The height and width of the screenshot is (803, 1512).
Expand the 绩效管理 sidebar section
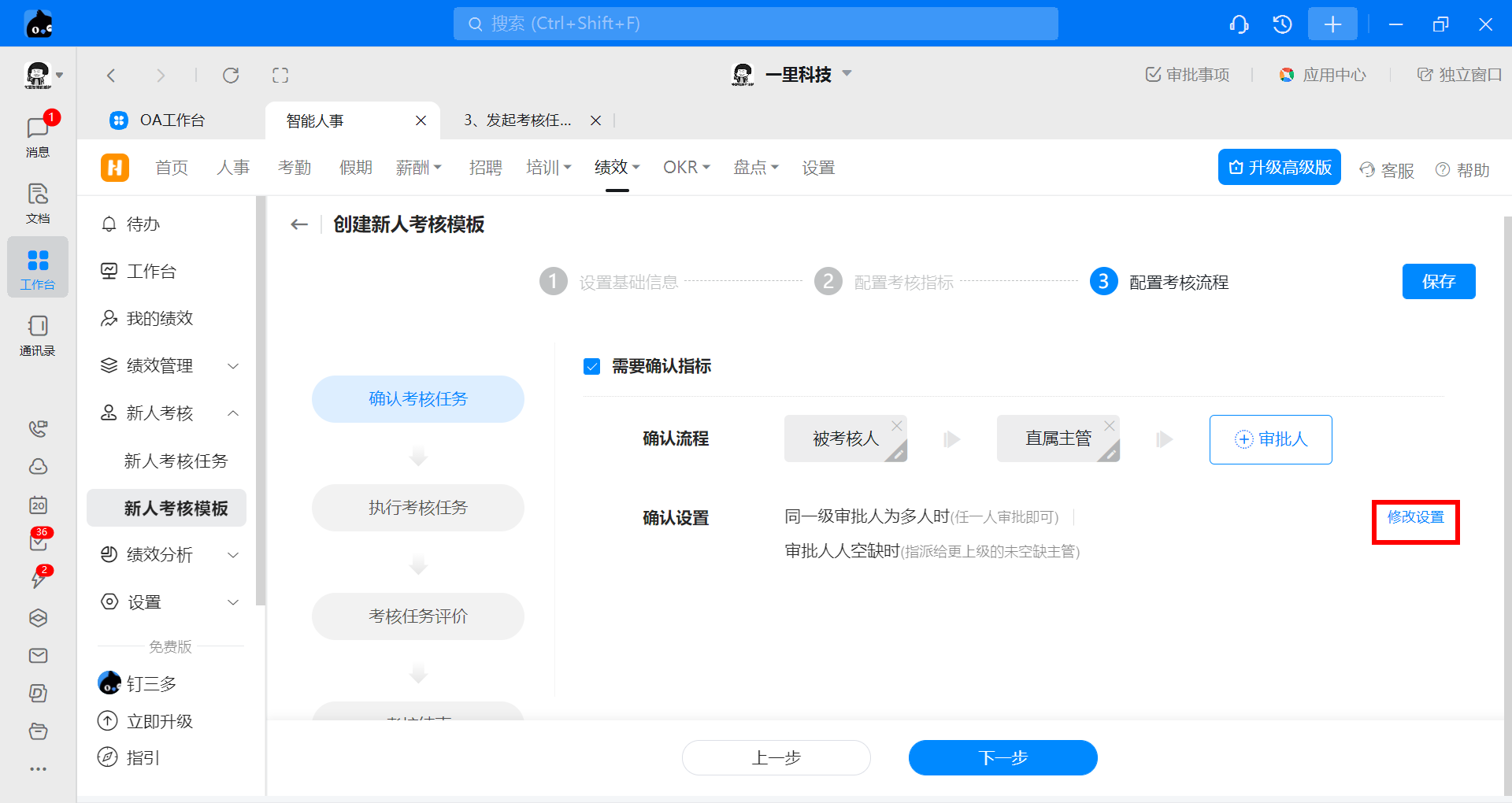(233, 366)
